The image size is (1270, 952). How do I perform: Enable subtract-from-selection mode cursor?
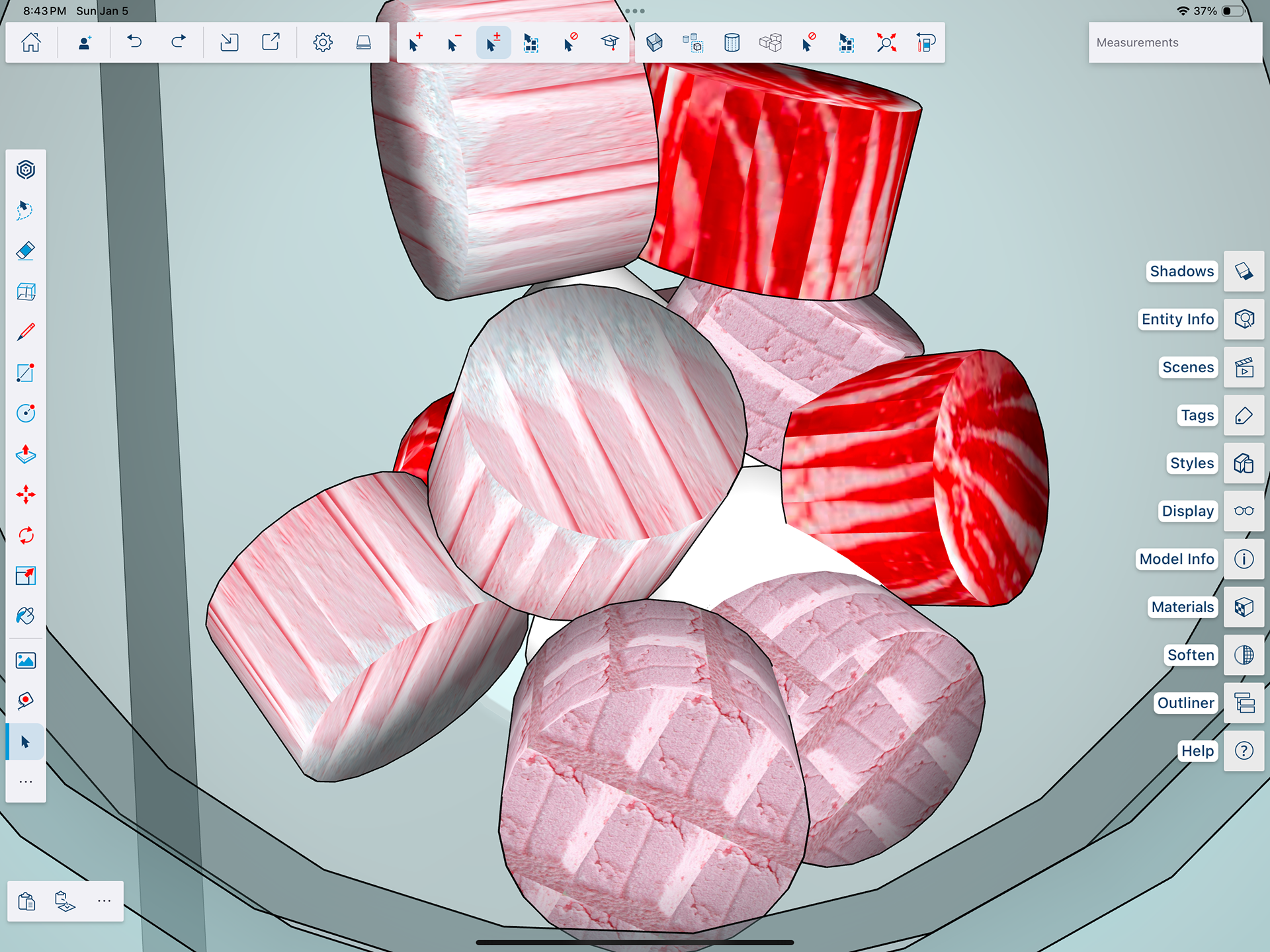click(454, 43)
